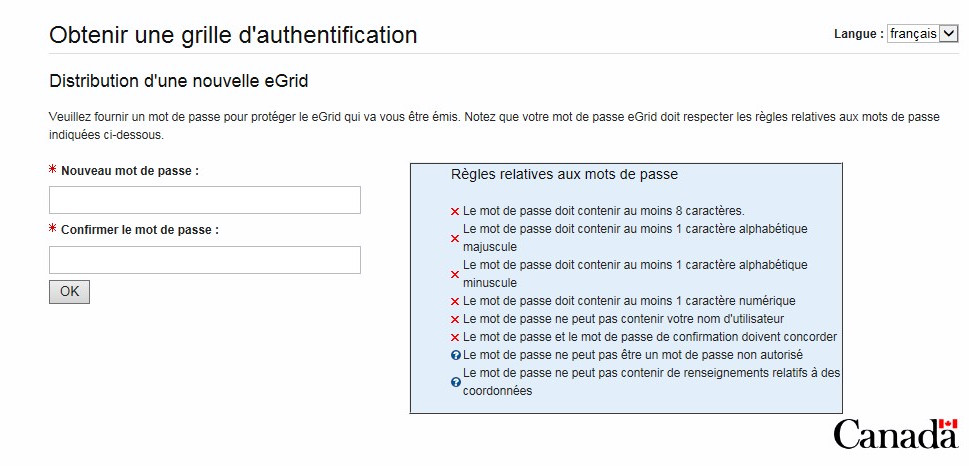Focus the Confirmer le mot de passe field
This screenshot has height=466, width=969.
tap(204, 260)
